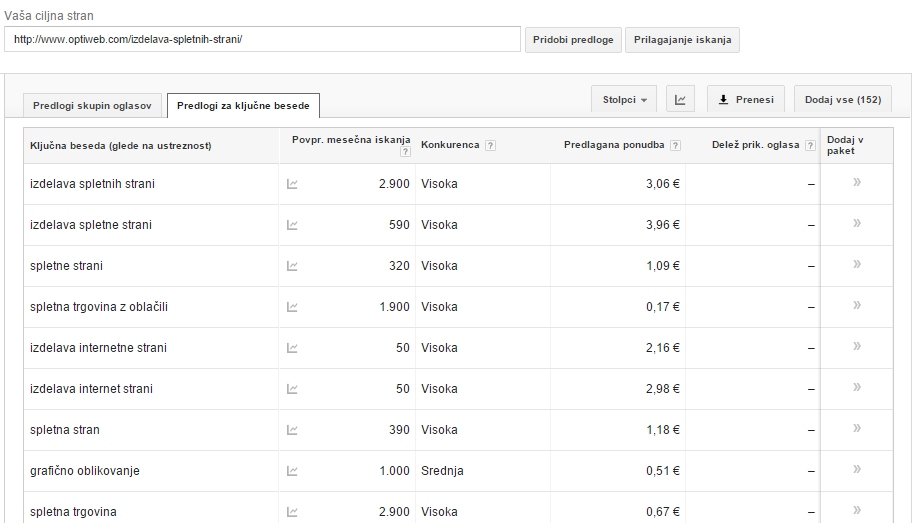Open help icon for Predlagana ponudba
The image size is (912, 523).
click(x=675, y=146)
